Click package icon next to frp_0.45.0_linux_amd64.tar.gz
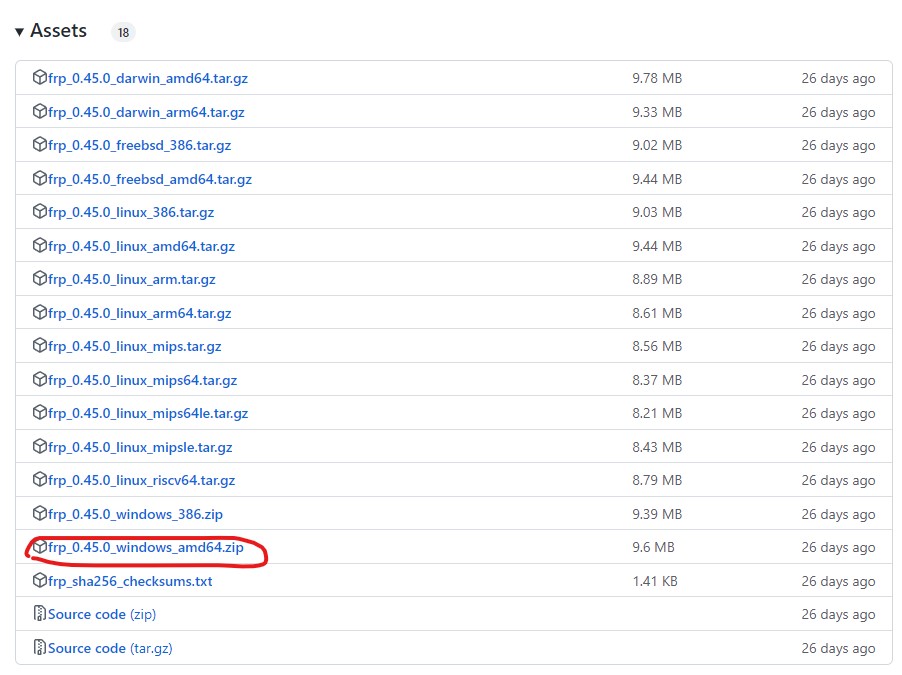 tap(40, 246)
